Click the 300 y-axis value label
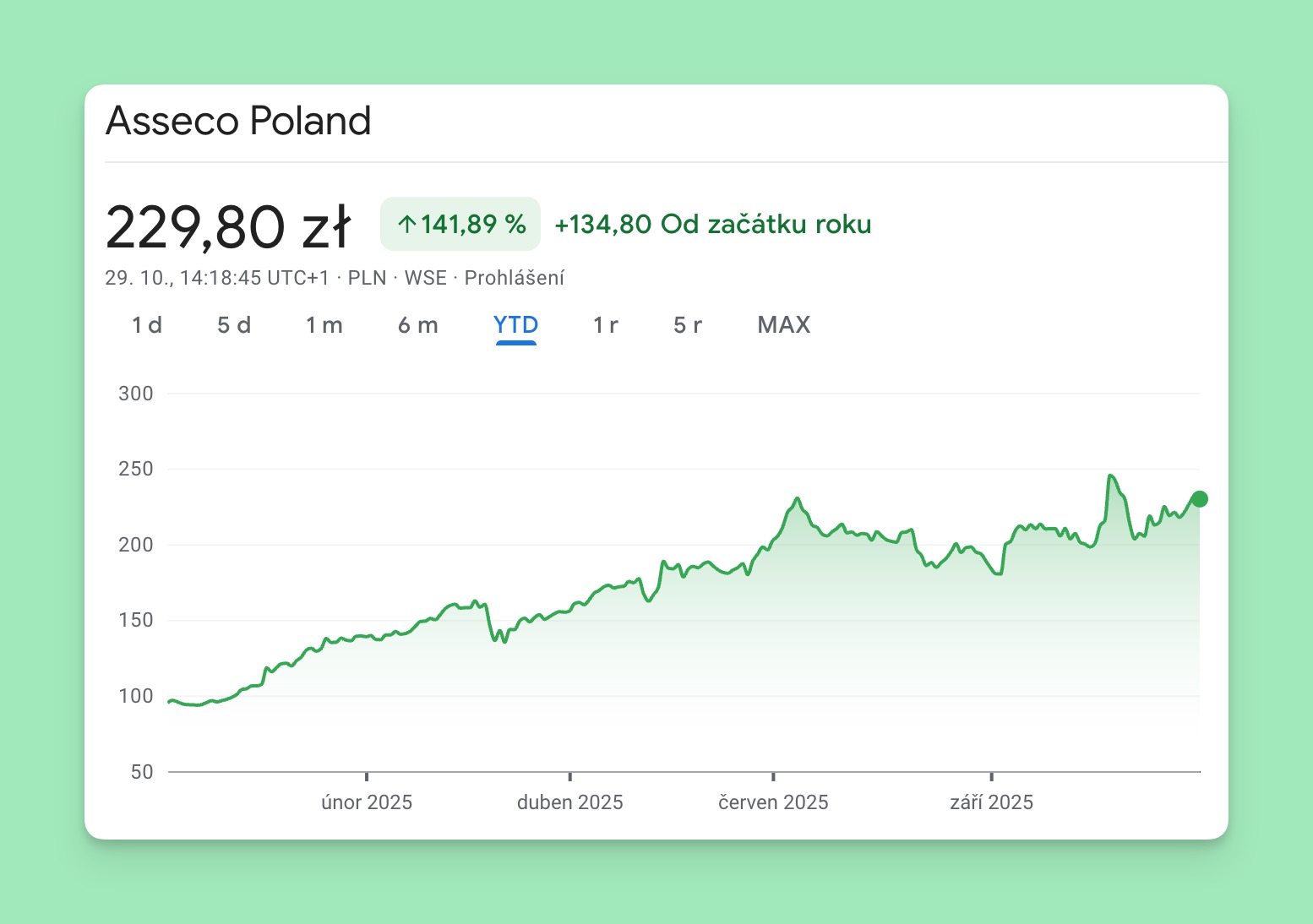 136,394
